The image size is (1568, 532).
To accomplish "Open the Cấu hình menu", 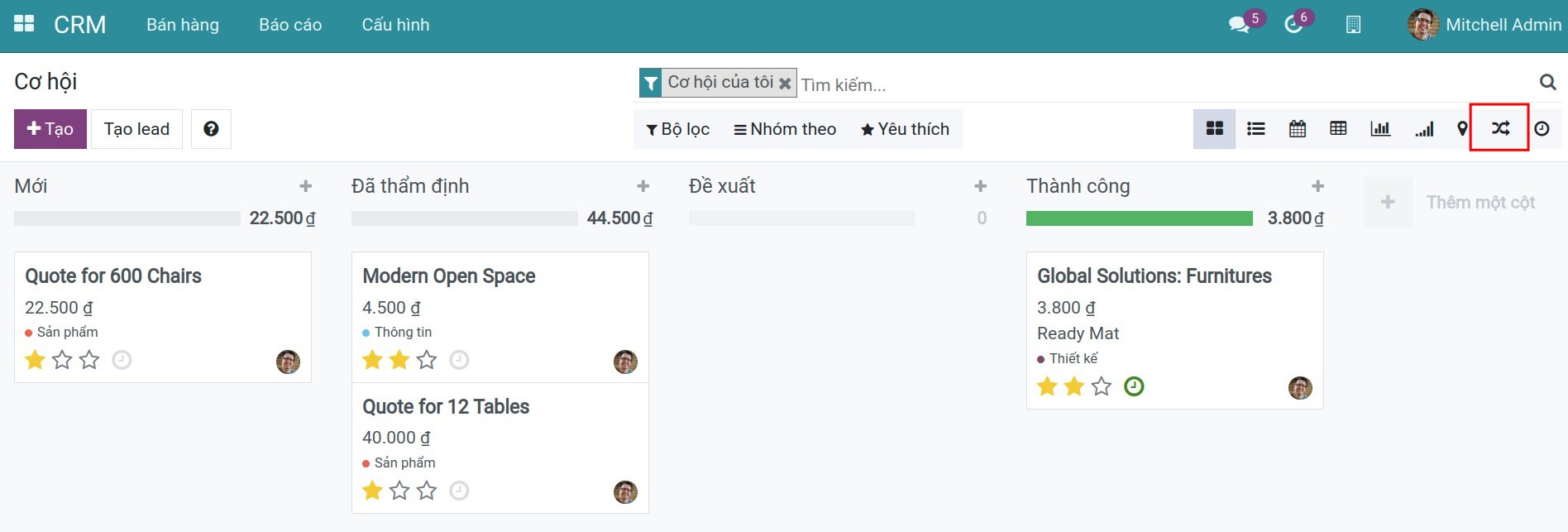I will [395, 25].
